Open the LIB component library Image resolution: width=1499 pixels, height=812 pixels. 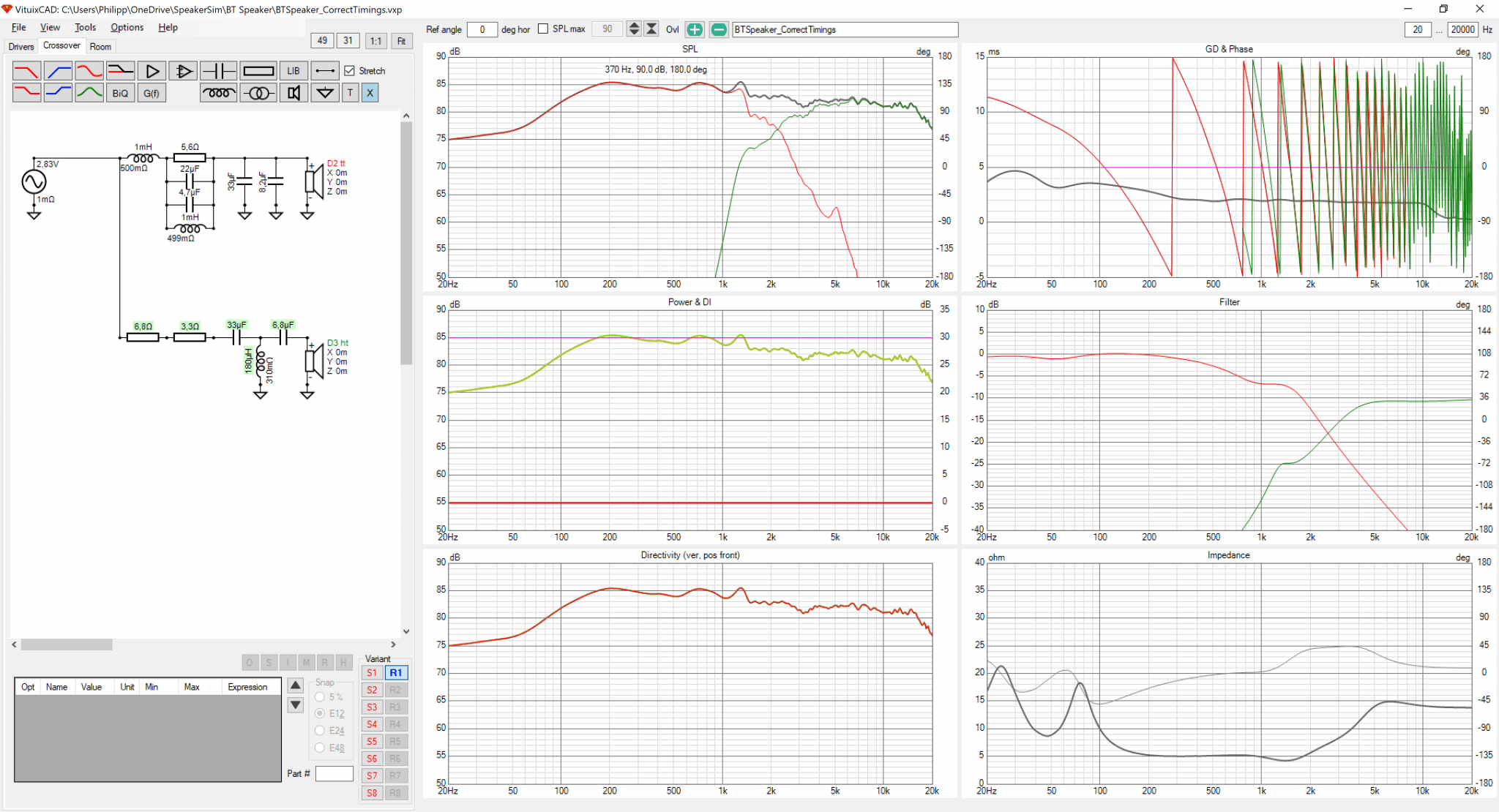(x=294, y=71)
